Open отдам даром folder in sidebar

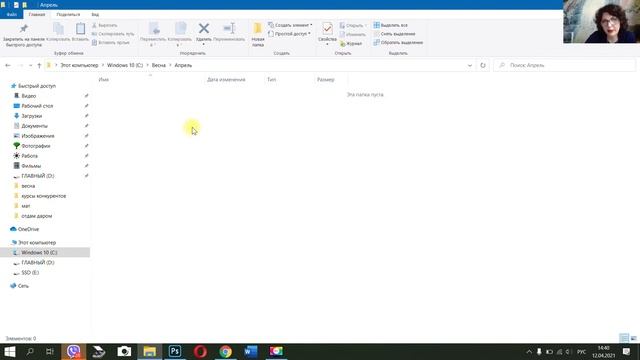click(36, 216)
